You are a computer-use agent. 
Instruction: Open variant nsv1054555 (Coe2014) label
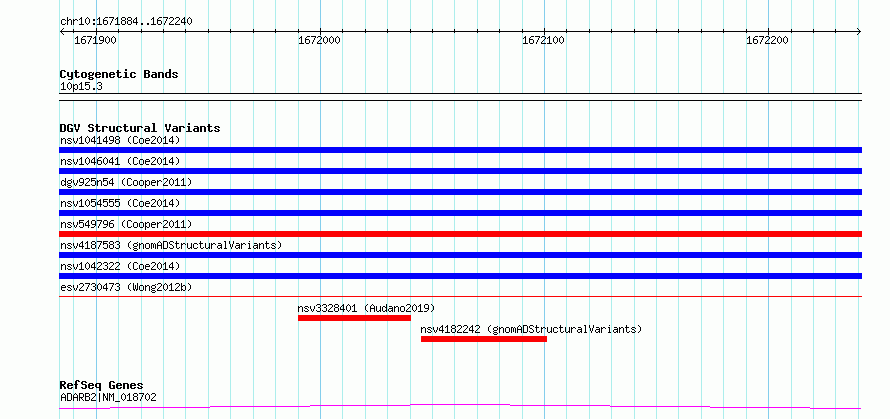click(120, 203)
